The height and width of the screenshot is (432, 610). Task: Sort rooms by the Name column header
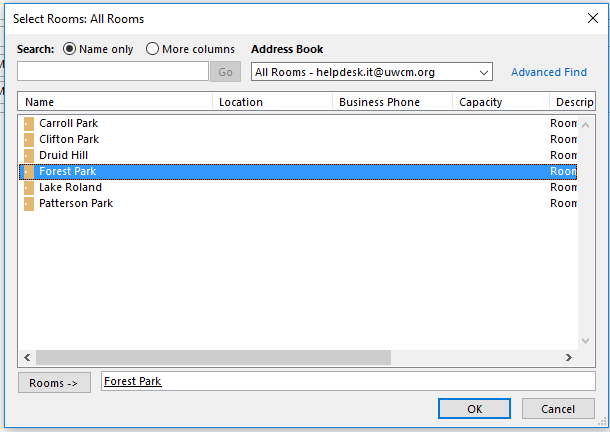tap(115, 102)
